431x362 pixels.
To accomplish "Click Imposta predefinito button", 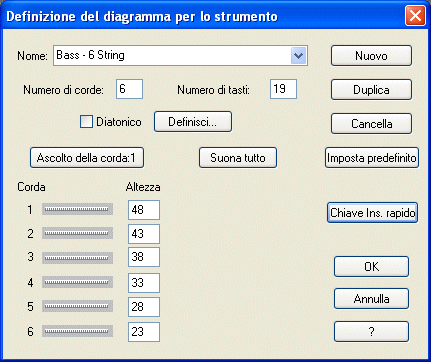I will [372, 158].
